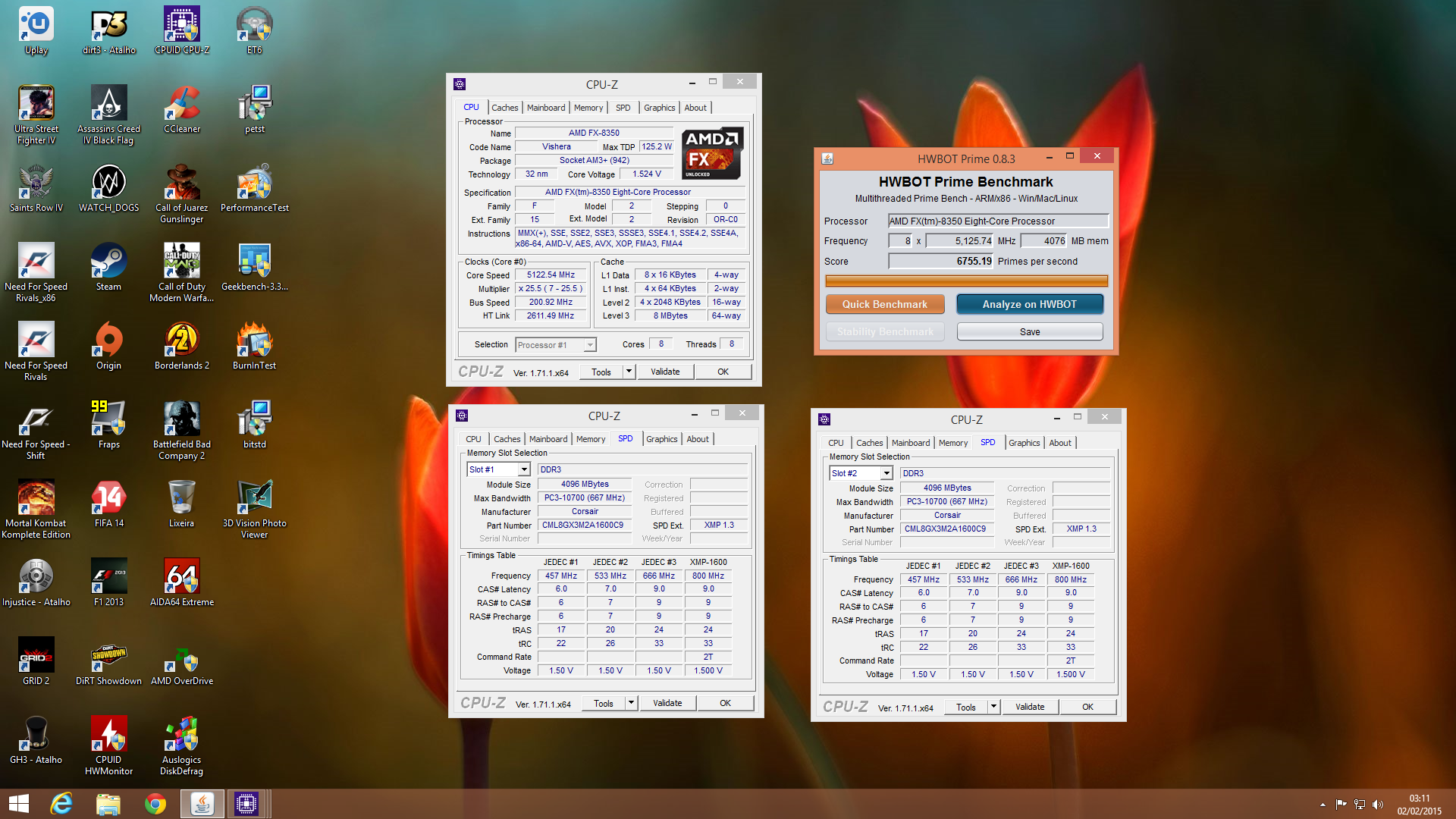Launch the CPUID HWMonitor desktop icon
Screen dimensions: 1456x819
108,746
